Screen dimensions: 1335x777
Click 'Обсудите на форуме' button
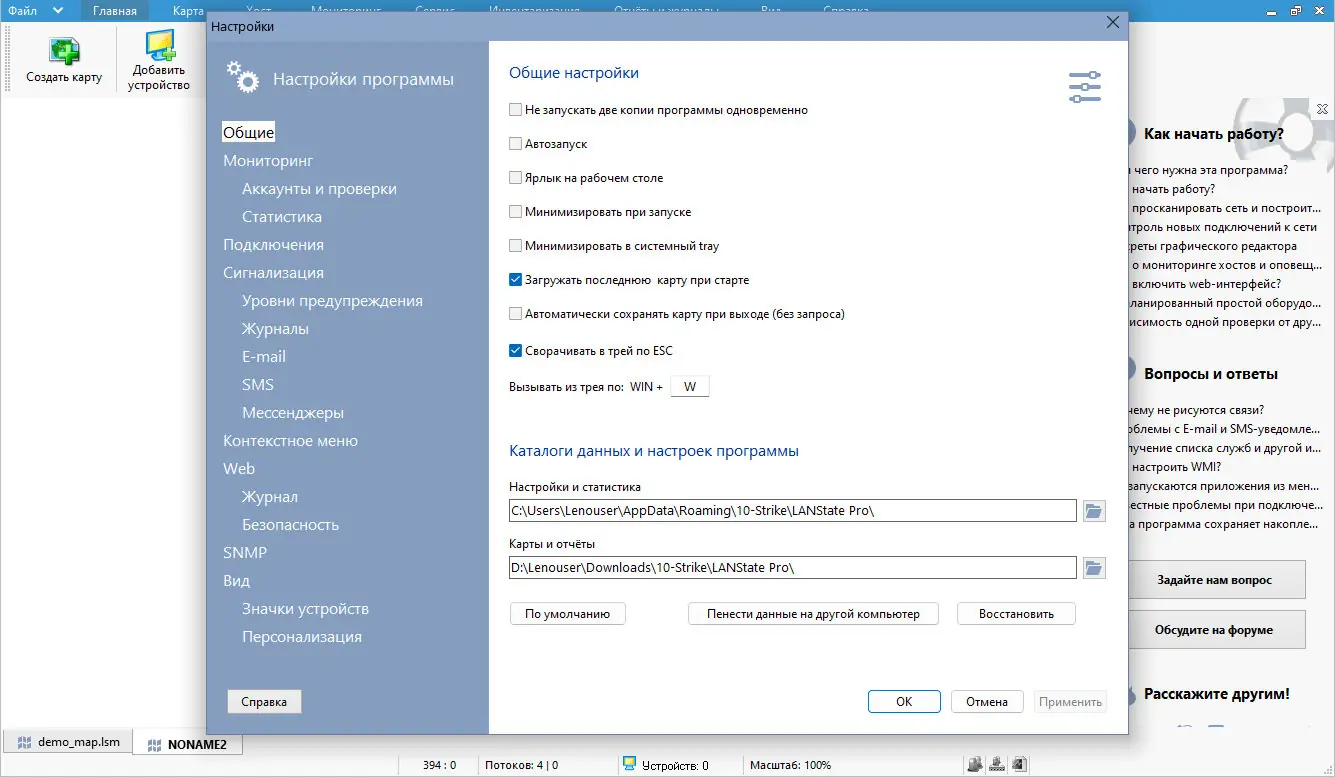[x=1215, y=630]
